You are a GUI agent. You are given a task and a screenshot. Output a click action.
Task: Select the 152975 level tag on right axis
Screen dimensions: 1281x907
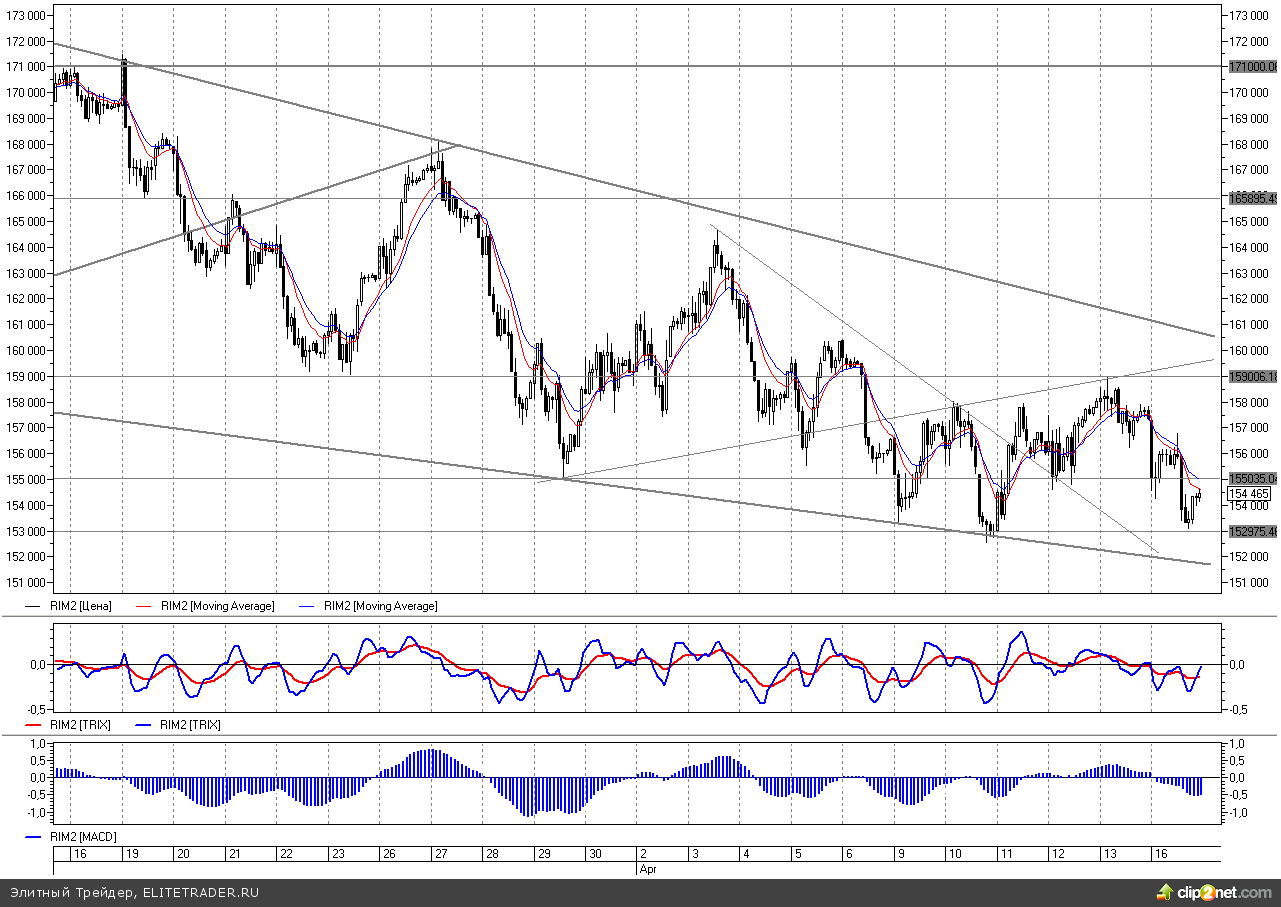pyautogui.click(x=1253, y=531)
